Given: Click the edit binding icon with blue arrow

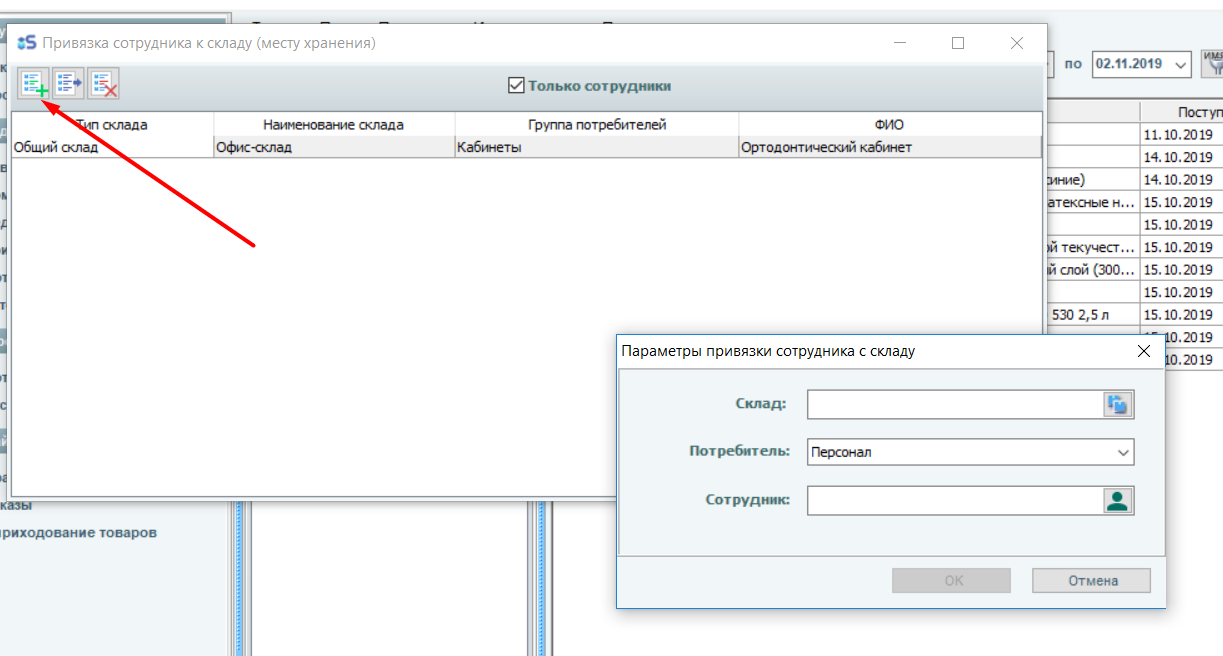Looking at the screenshot, I should [x=69, y=84].
